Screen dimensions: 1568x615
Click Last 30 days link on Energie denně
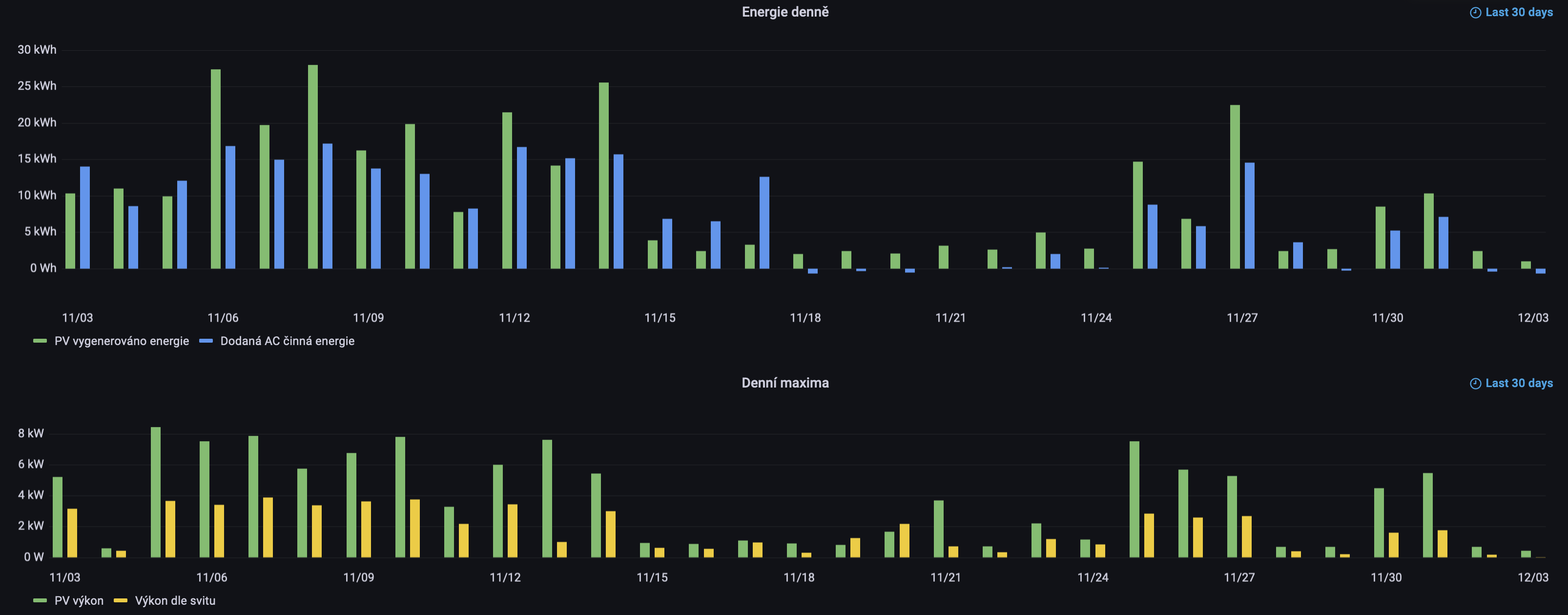click(x=1519, y=13)
